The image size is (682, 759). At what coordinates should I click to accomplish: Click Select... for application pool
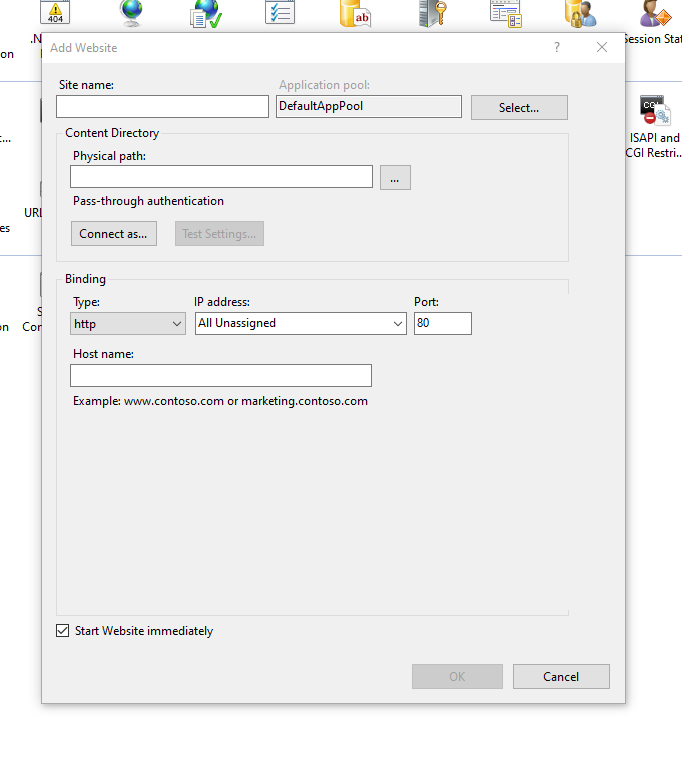(519, 108)
